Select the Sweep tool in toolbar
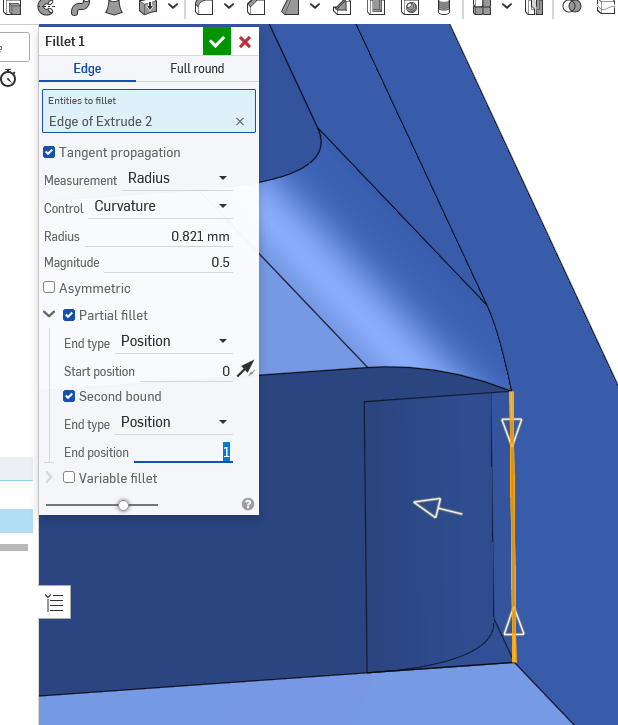618x725 pixels. (80, 7)
